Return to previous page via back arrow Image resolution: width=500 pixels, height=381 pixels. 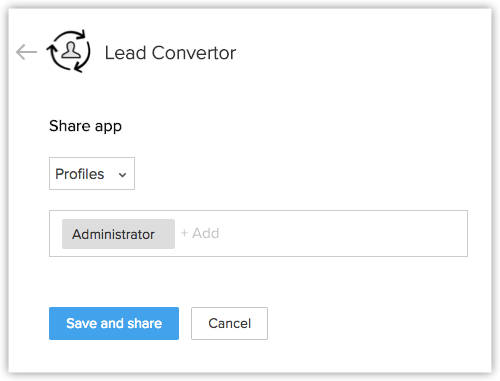tap(26, 52)
